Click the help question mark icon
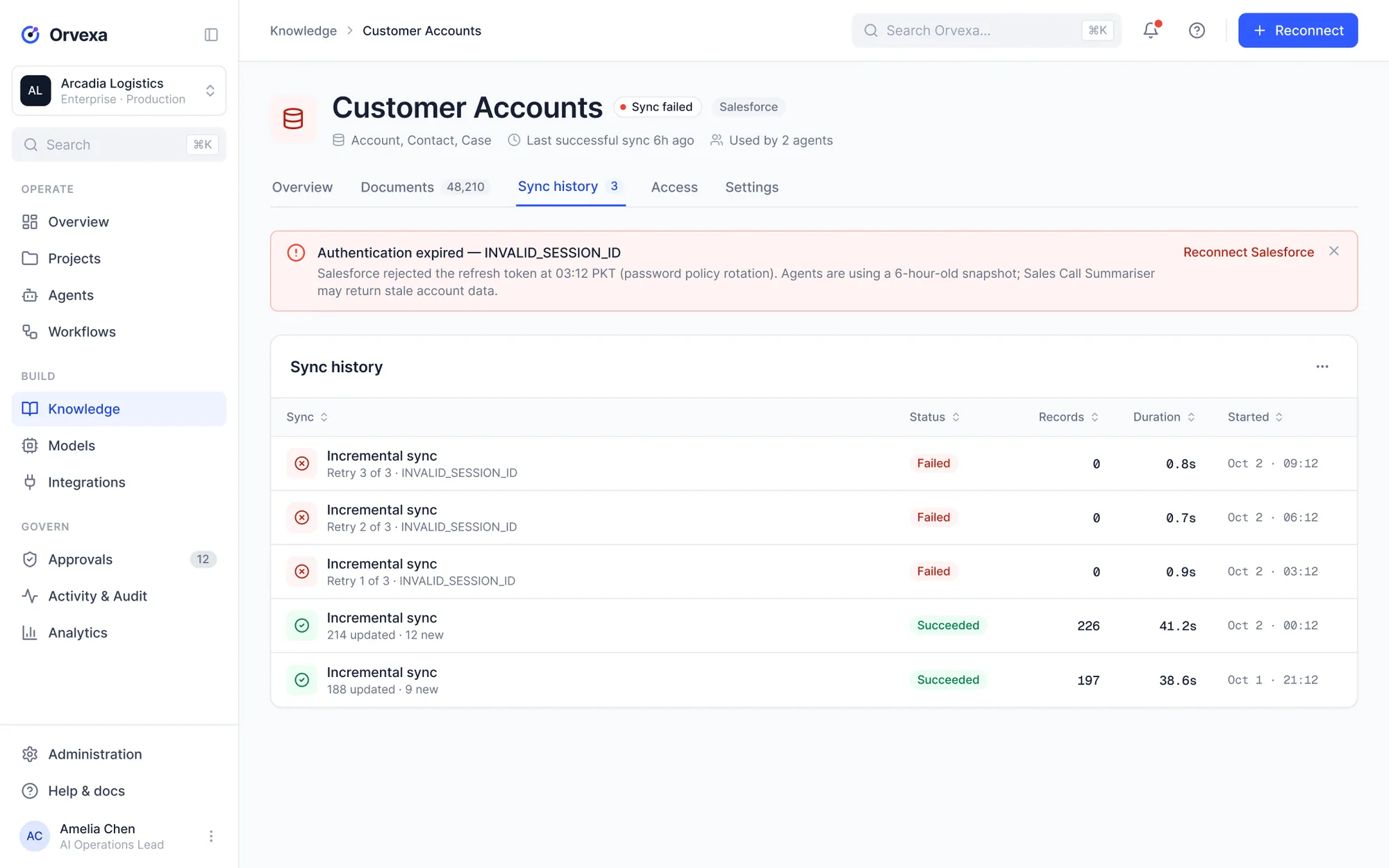Image resolution: width=1389 pixels, height=868 pixels. (x=1197, y=31)
